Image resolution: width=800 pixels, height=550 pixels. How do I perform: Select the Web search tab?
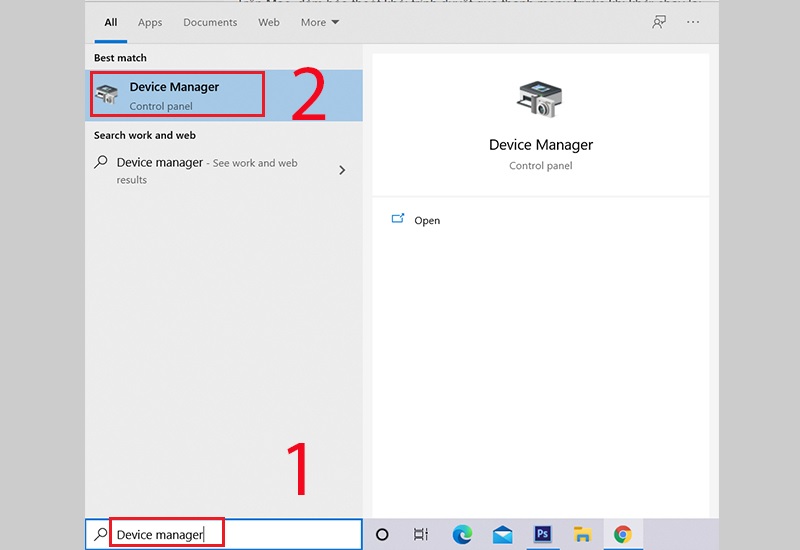tap(269, 22)
